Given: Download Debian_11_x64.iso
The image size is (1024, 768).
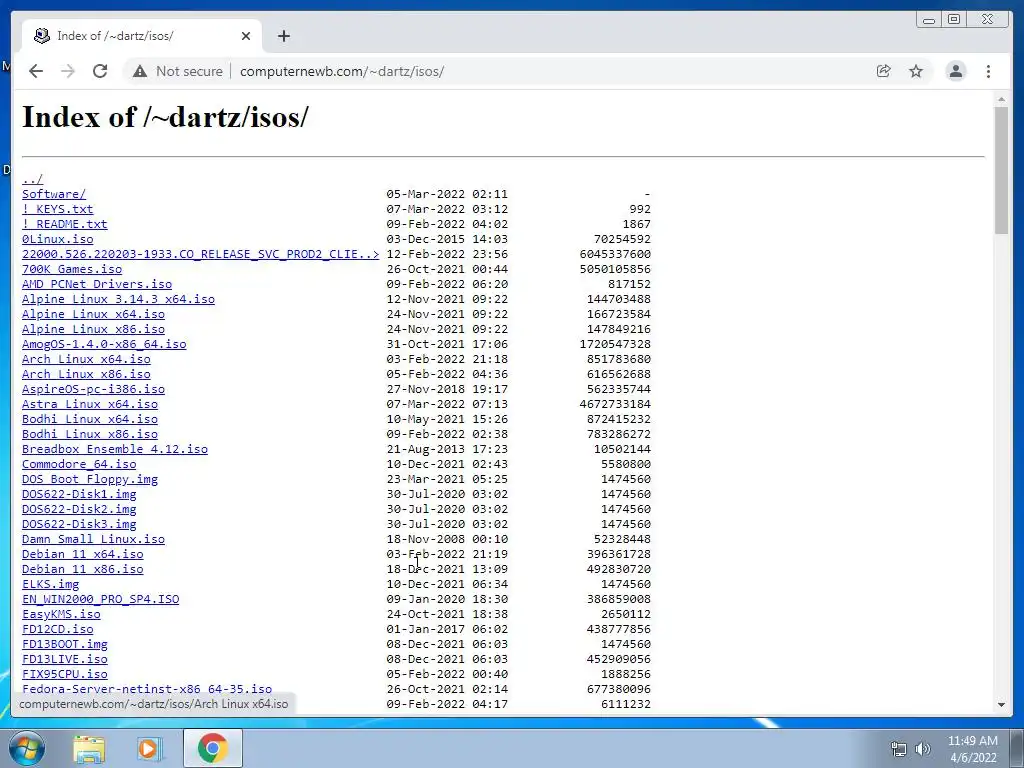Looking at the screenshot, I should [x=82, y=554].
